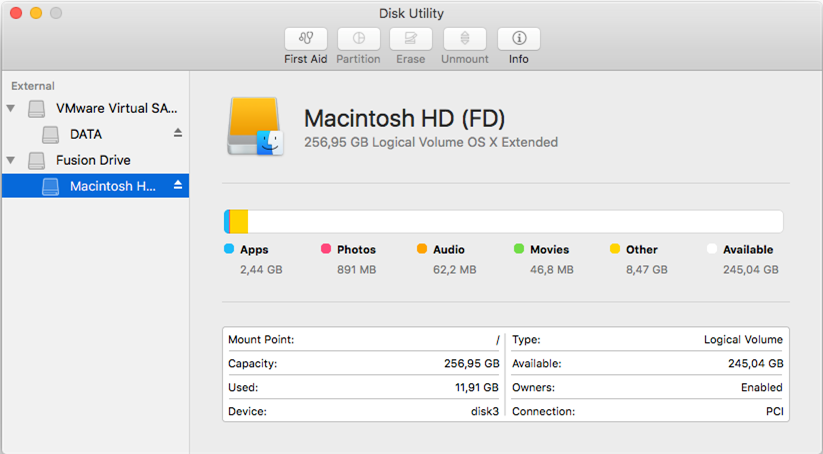Click the "2,44 GB" Apps size
Viewport: 823px width, 454px height.
click(x=261, y=270)
